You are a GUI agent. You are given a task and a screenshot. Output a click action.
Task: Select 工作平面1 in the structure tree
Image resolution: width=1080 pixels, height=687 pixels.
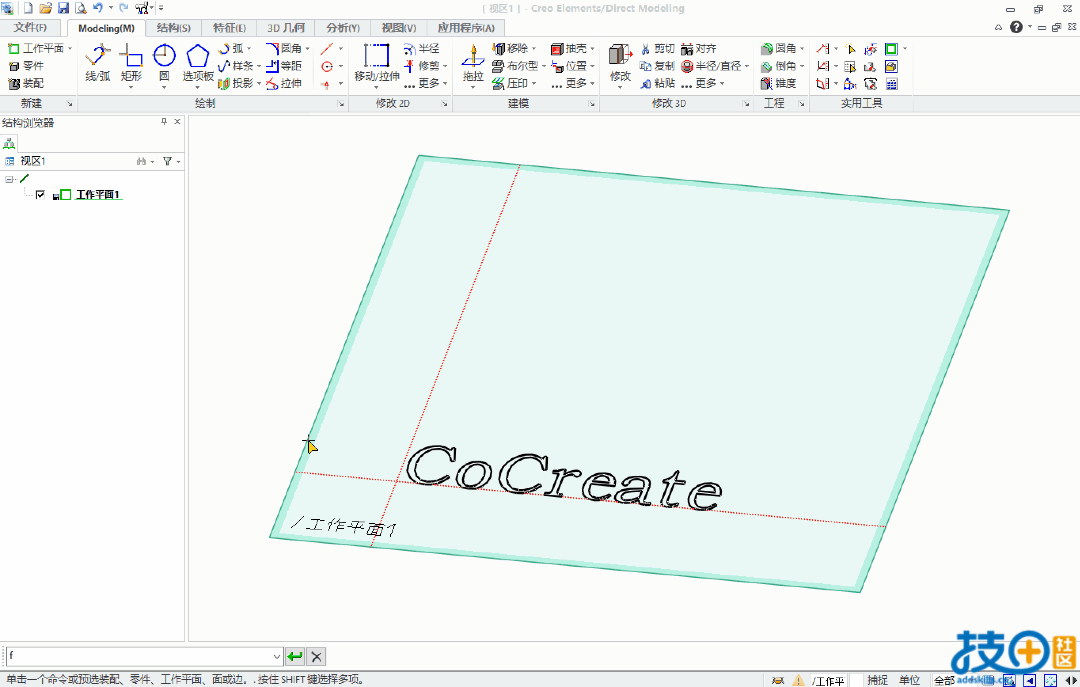coord(98,195)
